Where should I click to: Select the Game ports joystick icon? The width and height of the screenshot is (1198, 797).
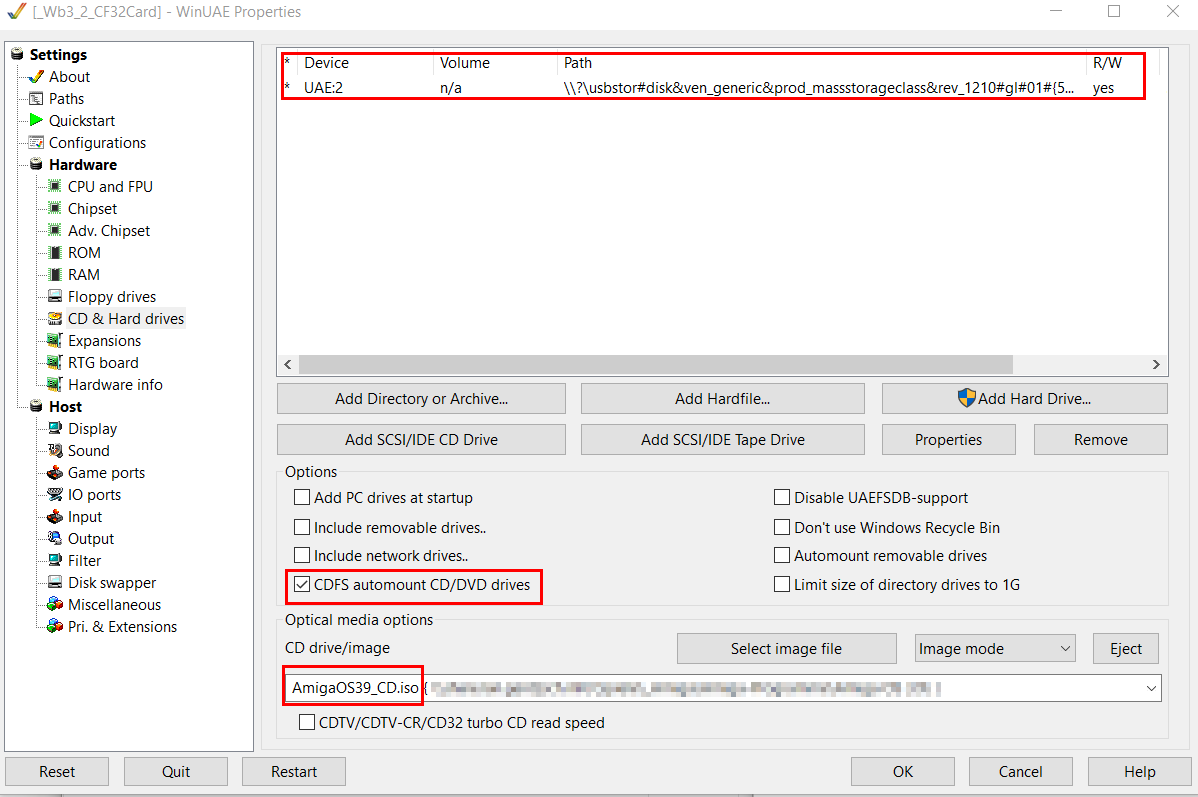pyautogui.click(x=55, y=473)
